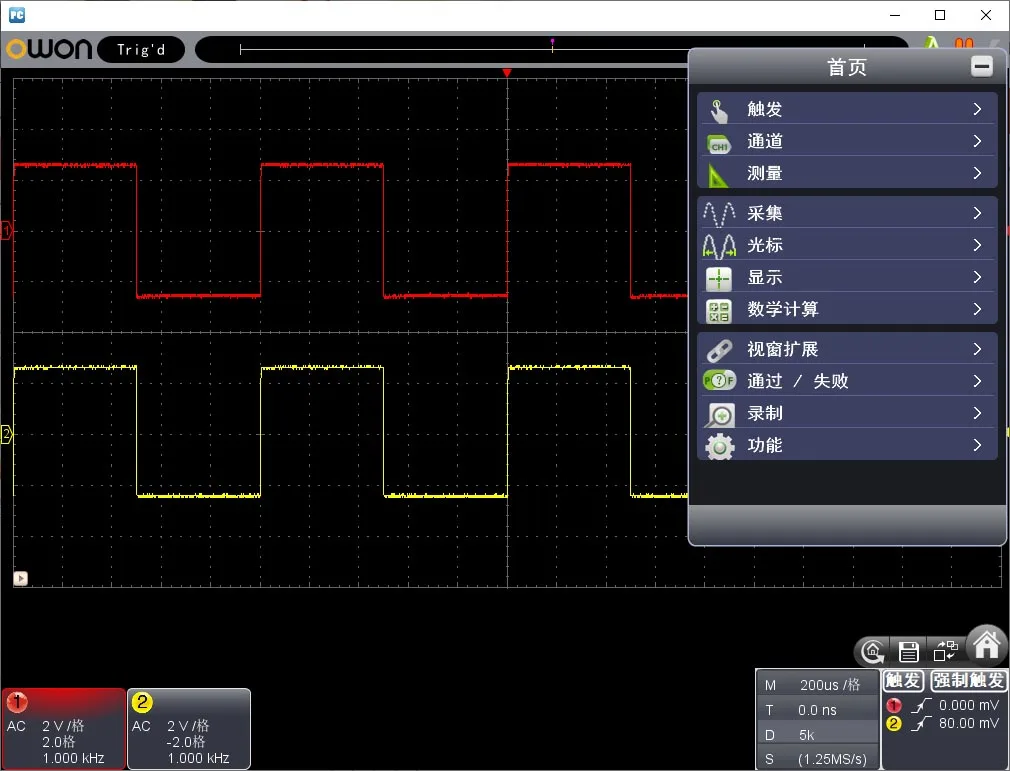Expand the 录制 row chevron

(x=977, y=414)
